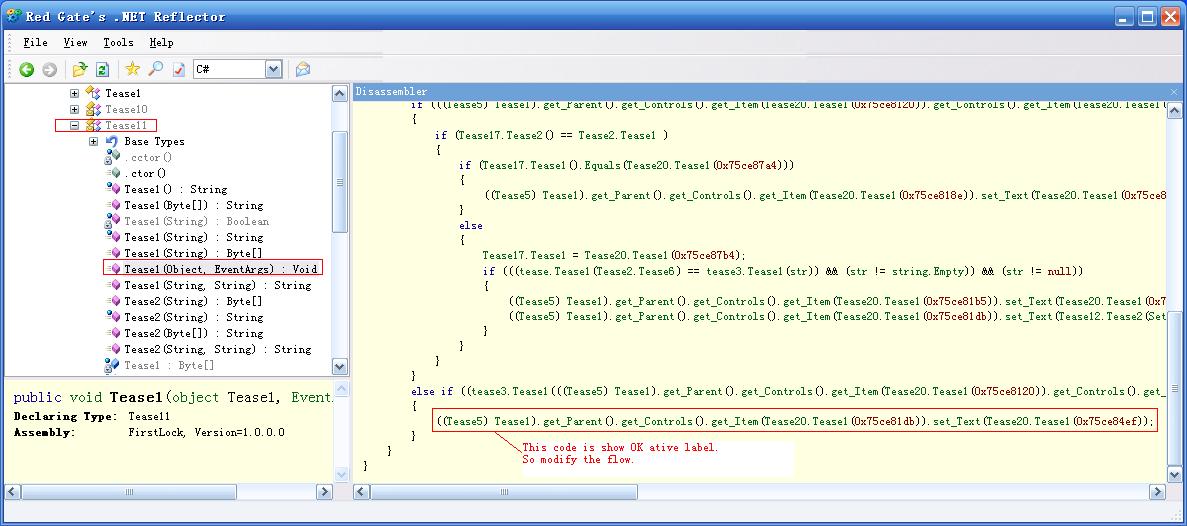Click the toolbar icon next to the magnifier
Screen dimensions: 1187x526
click(x=179, y=70)
